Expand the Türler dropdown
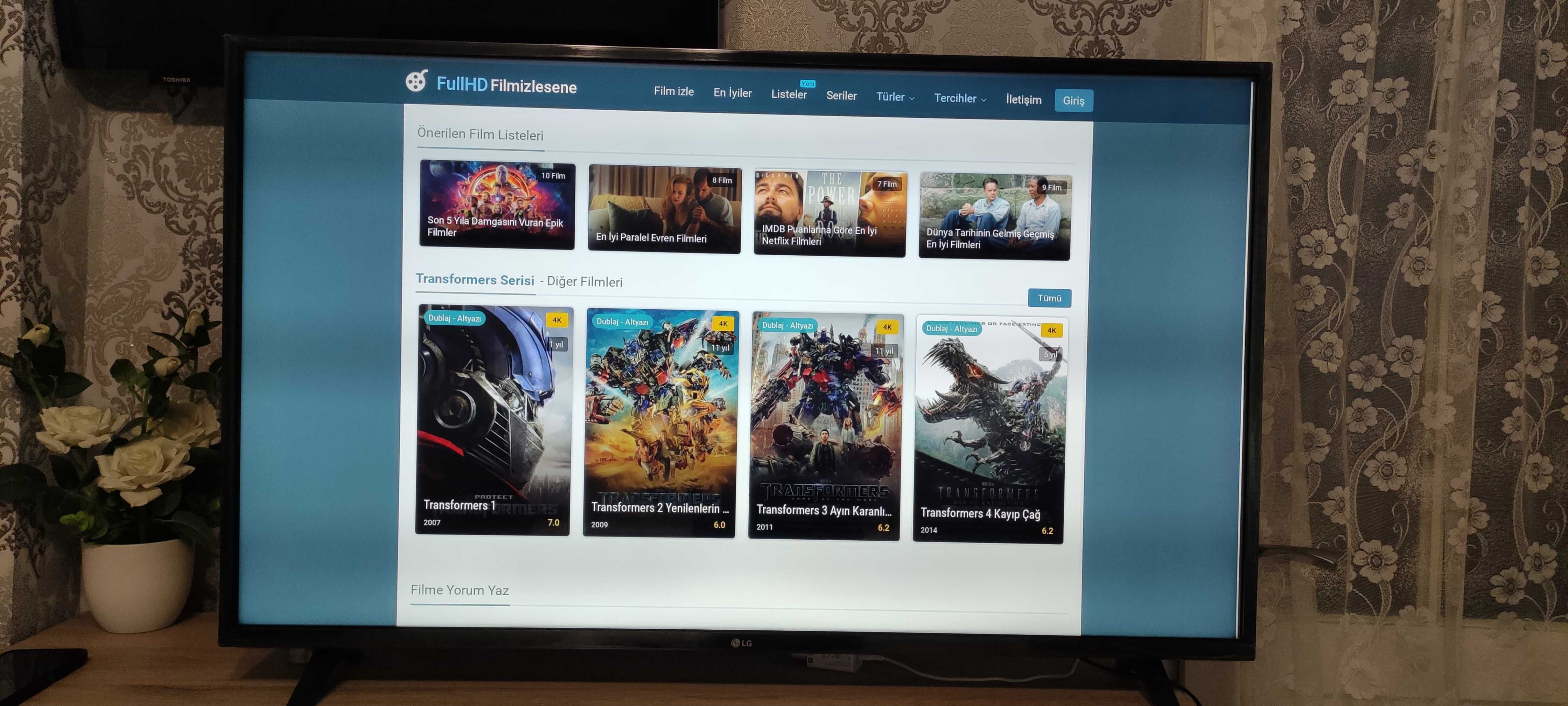The height and width of the screenshot is (706, 1568). tap(895, 97)
